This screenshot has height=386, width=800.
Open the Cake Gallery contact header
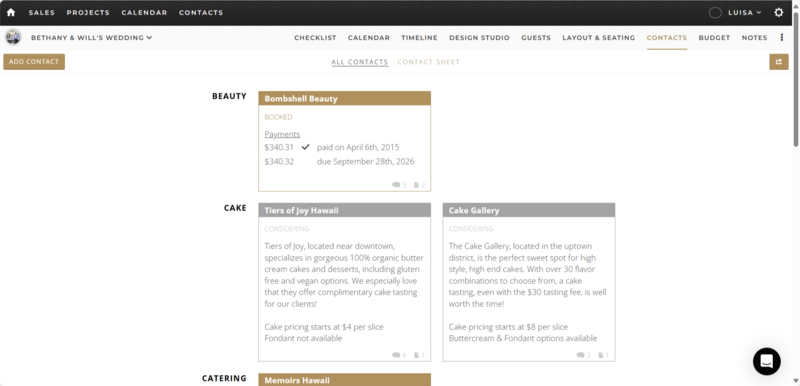click(529, 210)
